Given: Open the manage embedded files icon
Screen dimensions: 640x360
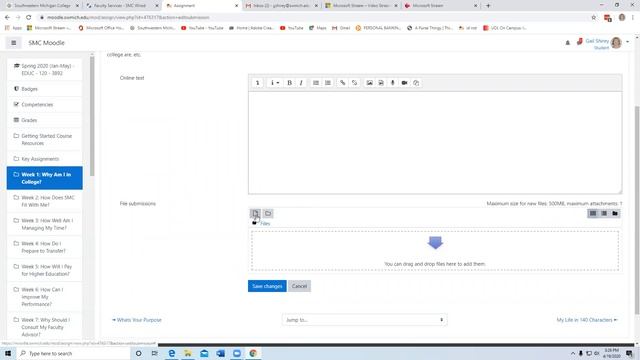Looking at the screenshot, I should (416, 83).
